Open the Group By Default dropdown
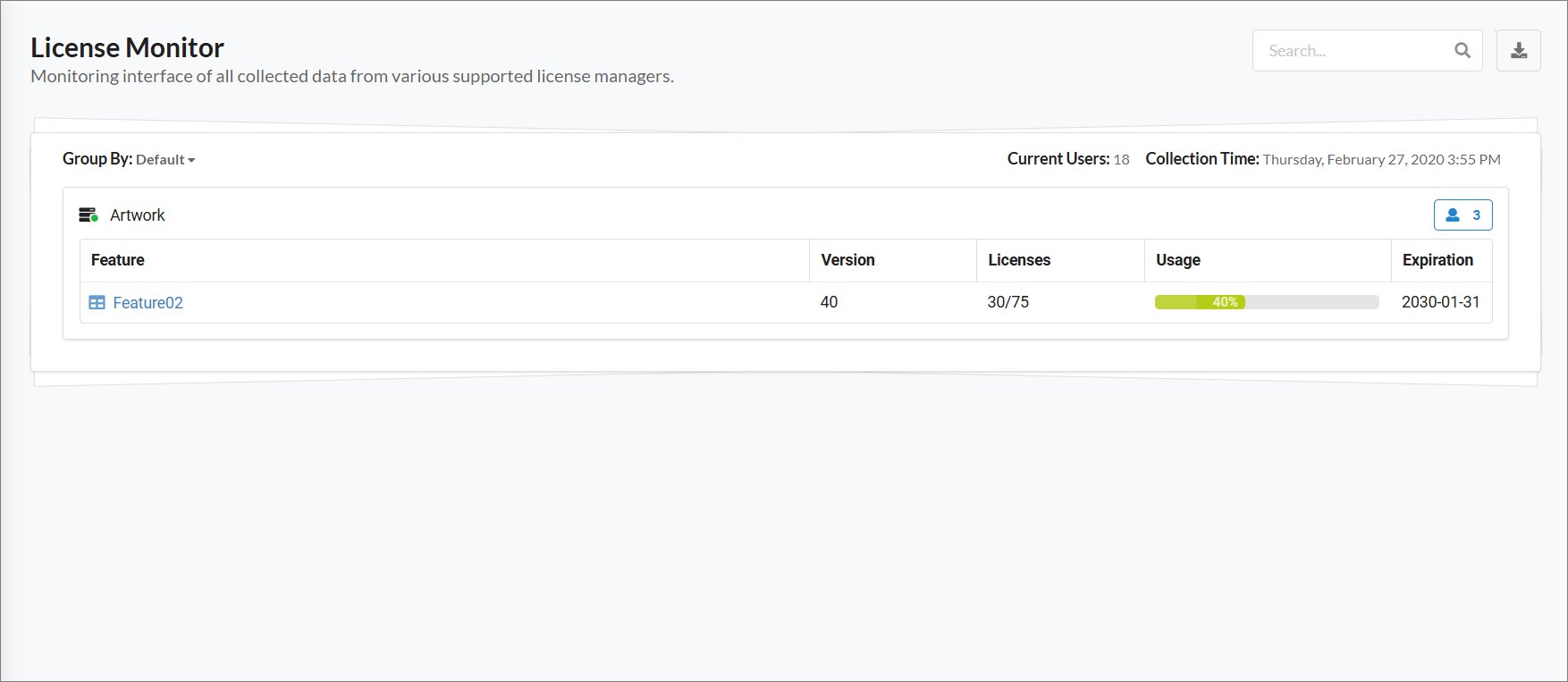Viewport: 1568px width, 682px height. (165, 160)
